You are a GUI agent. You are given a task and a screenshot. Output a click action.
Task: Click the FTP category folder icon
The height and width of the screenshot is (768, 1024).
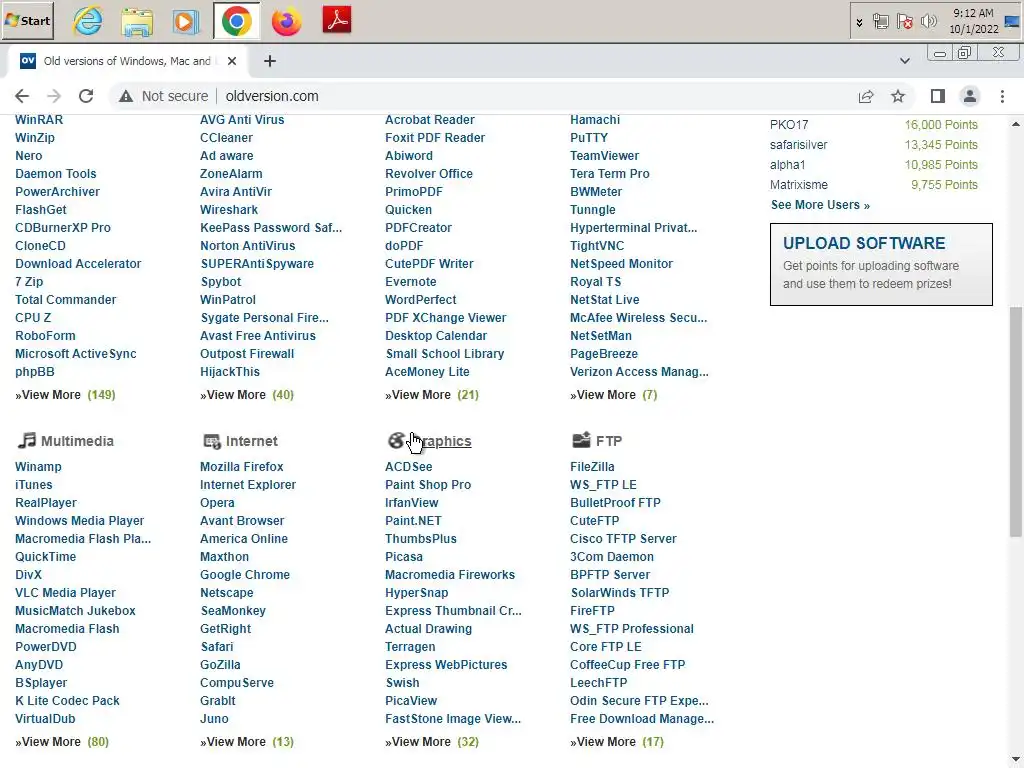pos(581,440)
